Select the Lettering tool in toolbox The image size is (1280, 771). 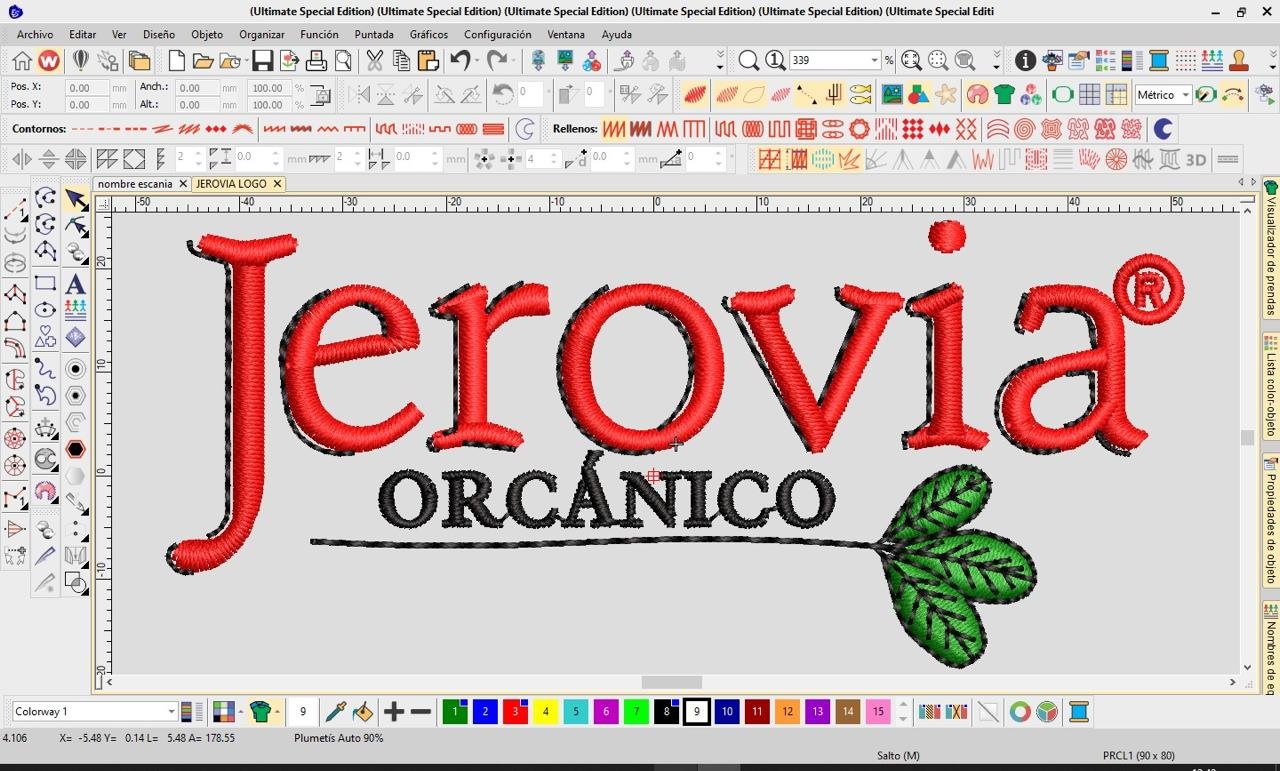tap(75, 284)
